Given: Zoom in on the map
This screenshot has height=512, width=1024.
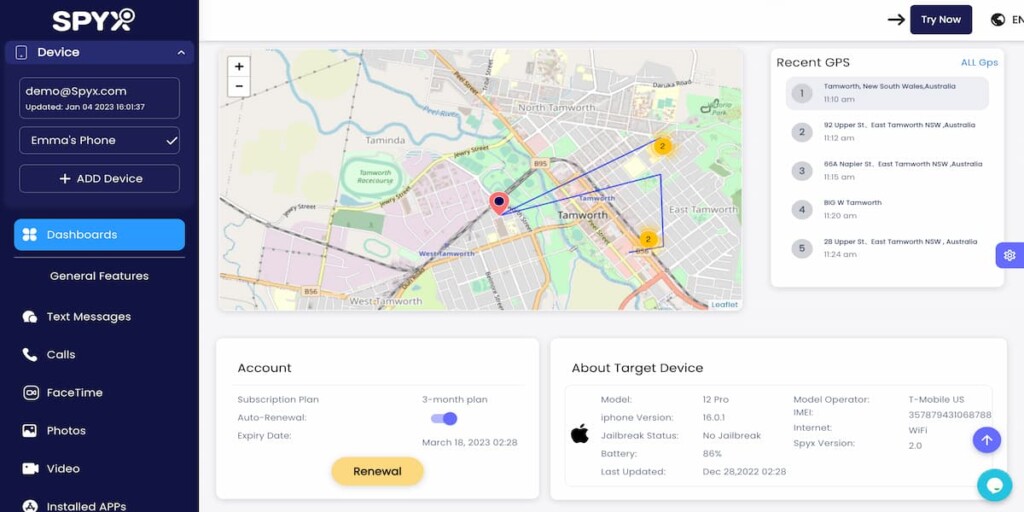Looking at the screenshot, I should 239,67.
